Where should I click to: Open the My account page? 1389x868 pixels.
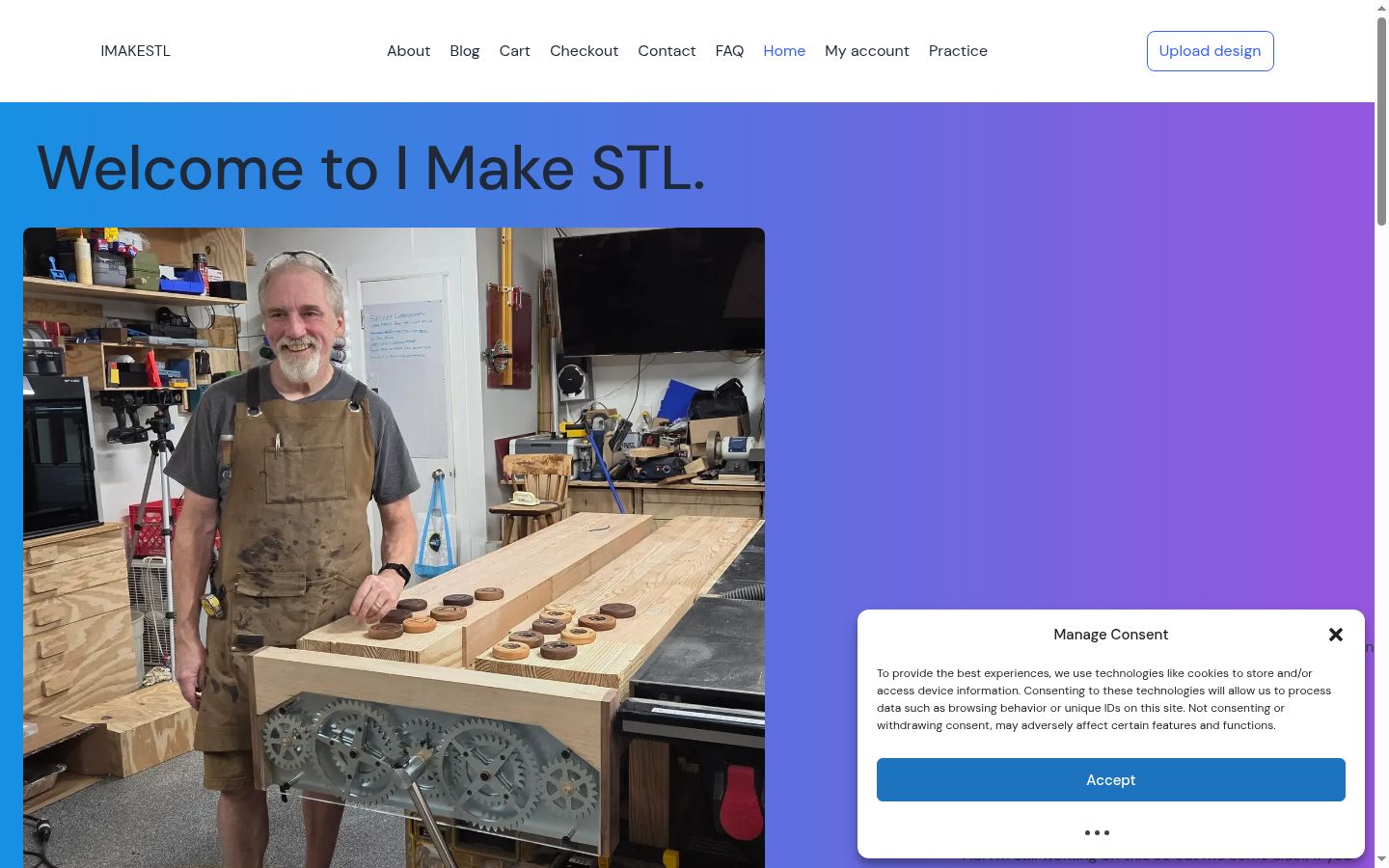click(x=867, y=51)
